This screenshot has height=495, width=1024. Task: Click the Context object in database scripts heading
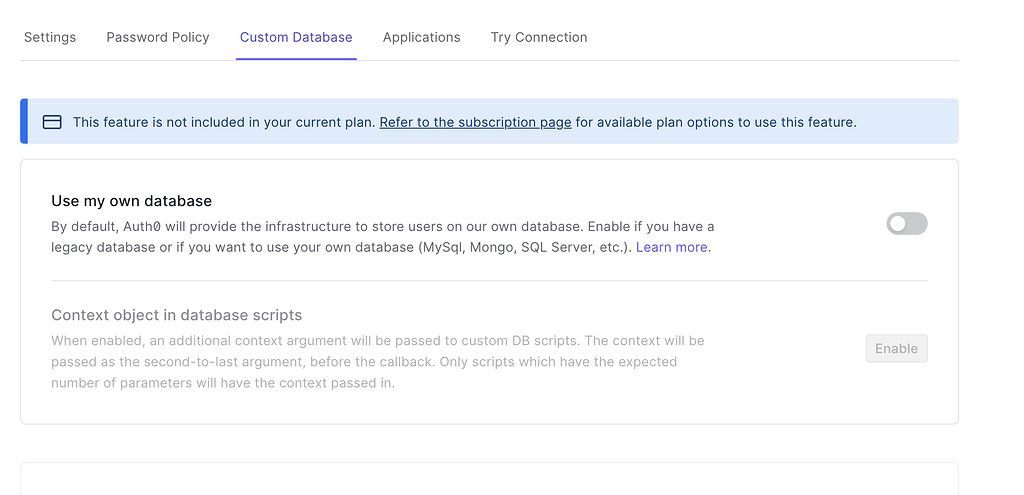pos(176,315)
